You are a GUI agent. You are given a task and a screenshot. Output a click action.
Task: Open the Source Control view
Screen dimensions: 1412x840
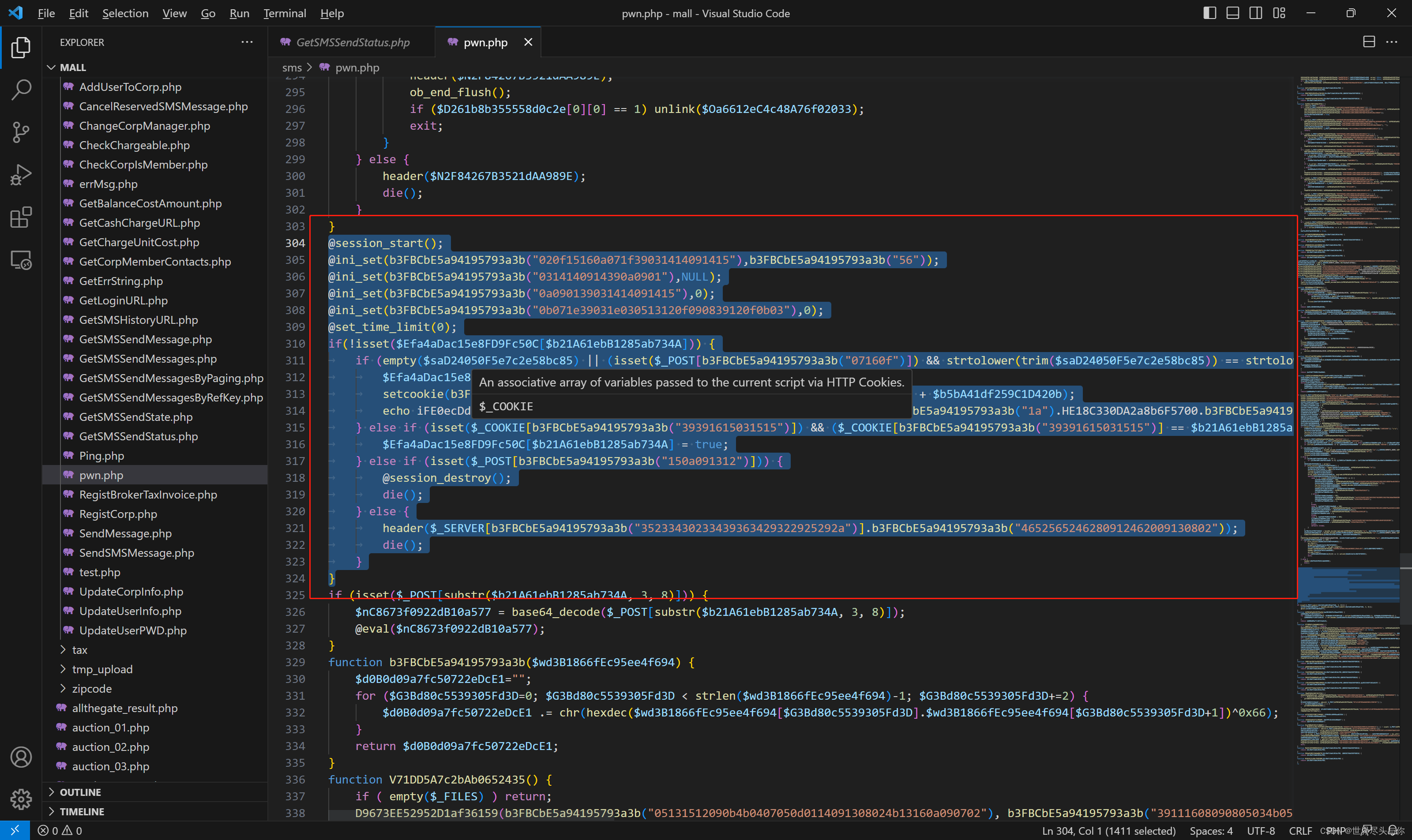pyautogui.click(x=21, y=132)
